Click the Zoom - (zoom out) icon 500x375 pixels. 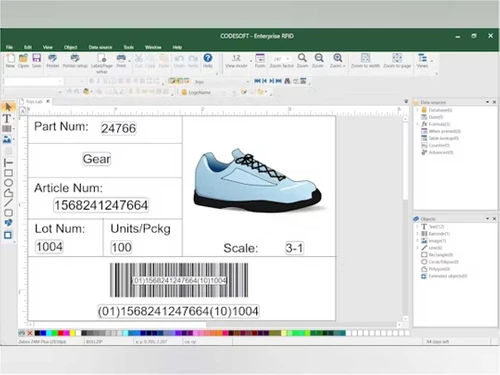[319, 58]
